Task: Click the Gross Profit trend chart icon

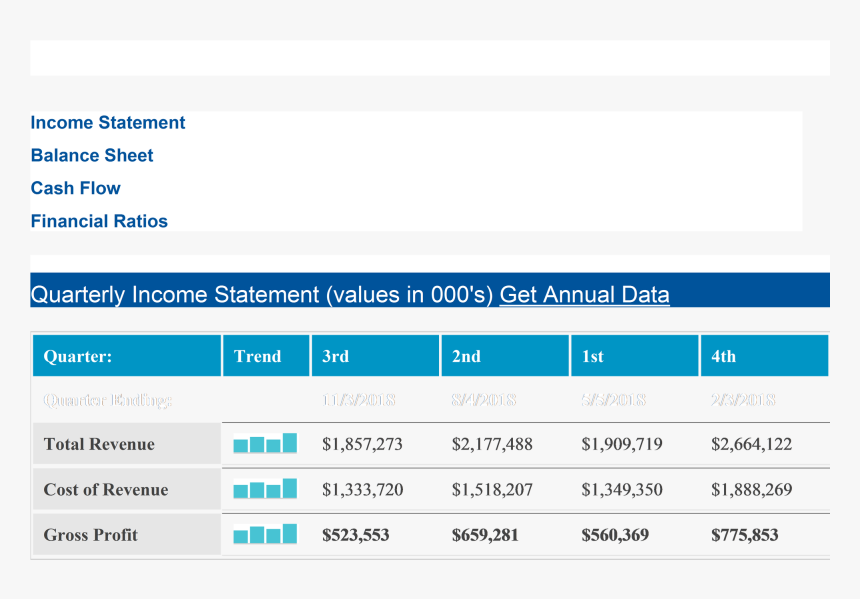Action: [265, 534]
